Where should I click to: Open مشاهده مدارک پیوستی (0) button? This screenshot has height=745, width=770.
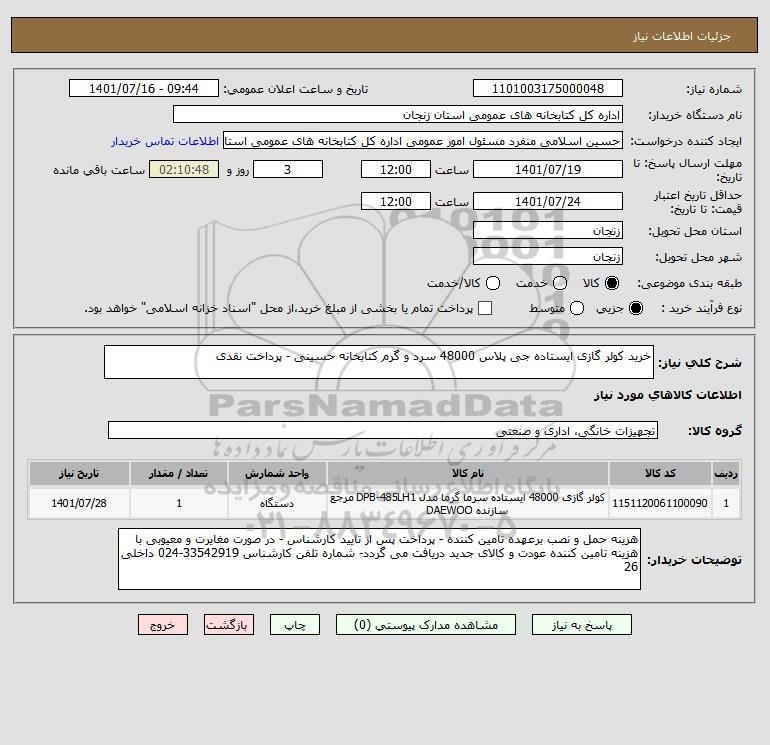click(x=426, y=625)
